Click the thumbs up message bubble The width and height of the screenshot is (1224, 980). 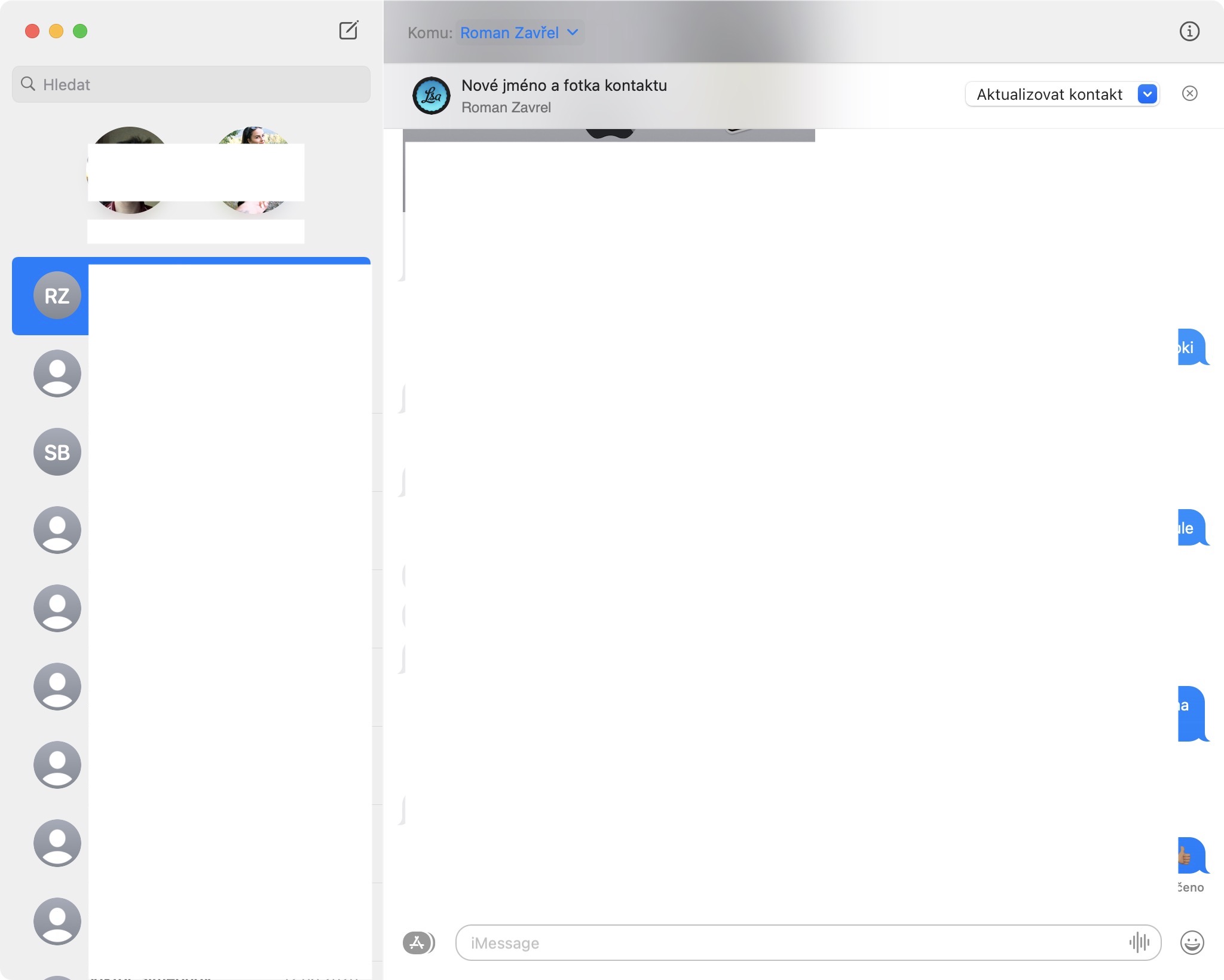[1191, 856]
